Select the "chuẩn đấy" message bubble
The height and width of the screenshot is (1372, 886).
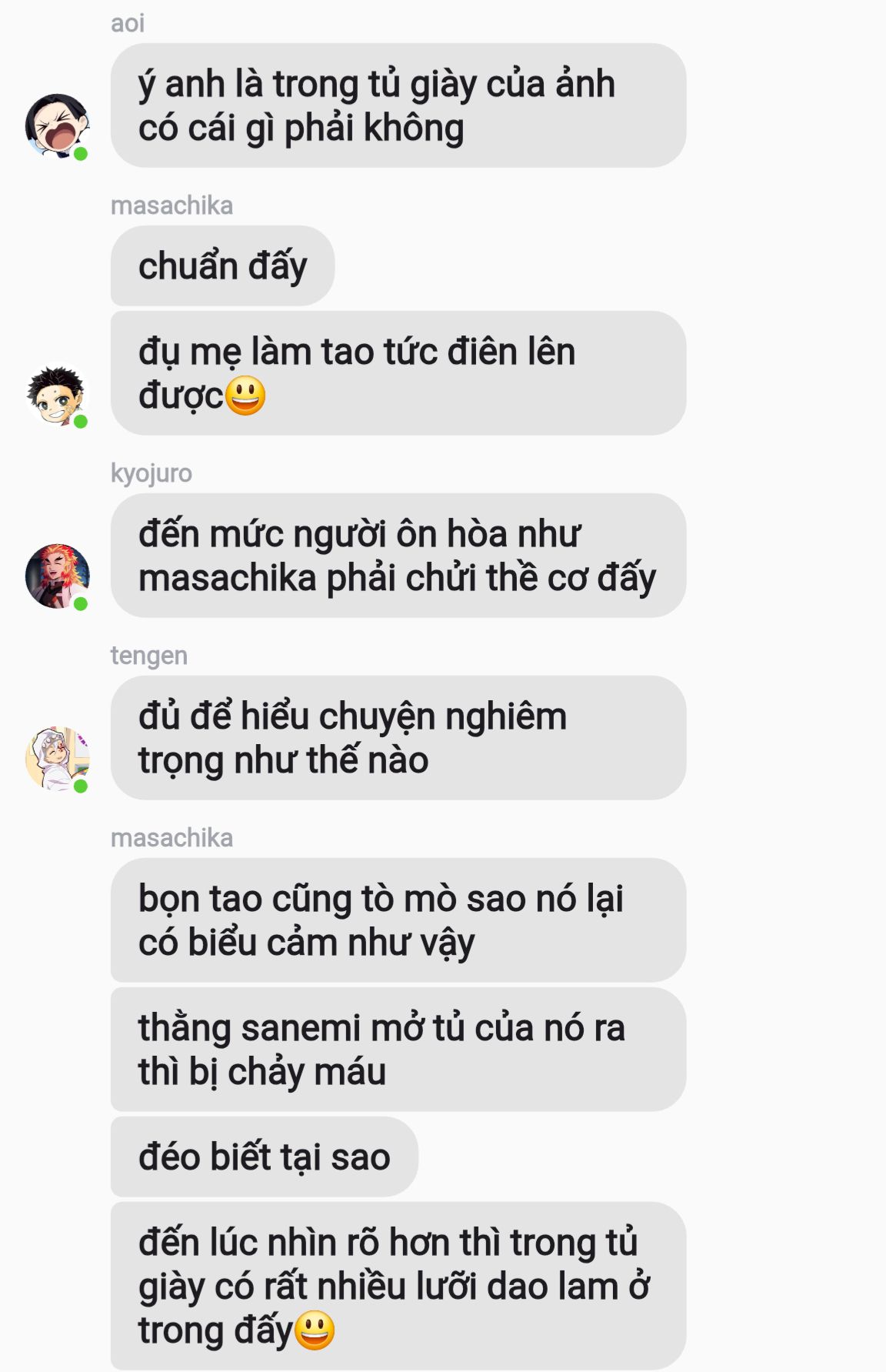(x=223, y=265)
